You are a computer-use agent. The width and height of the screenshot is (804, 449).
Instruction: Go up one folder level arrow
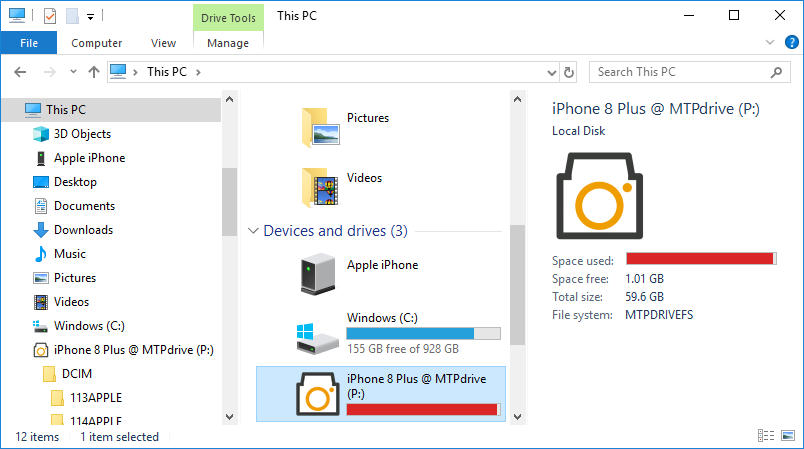tap(94, 72)
